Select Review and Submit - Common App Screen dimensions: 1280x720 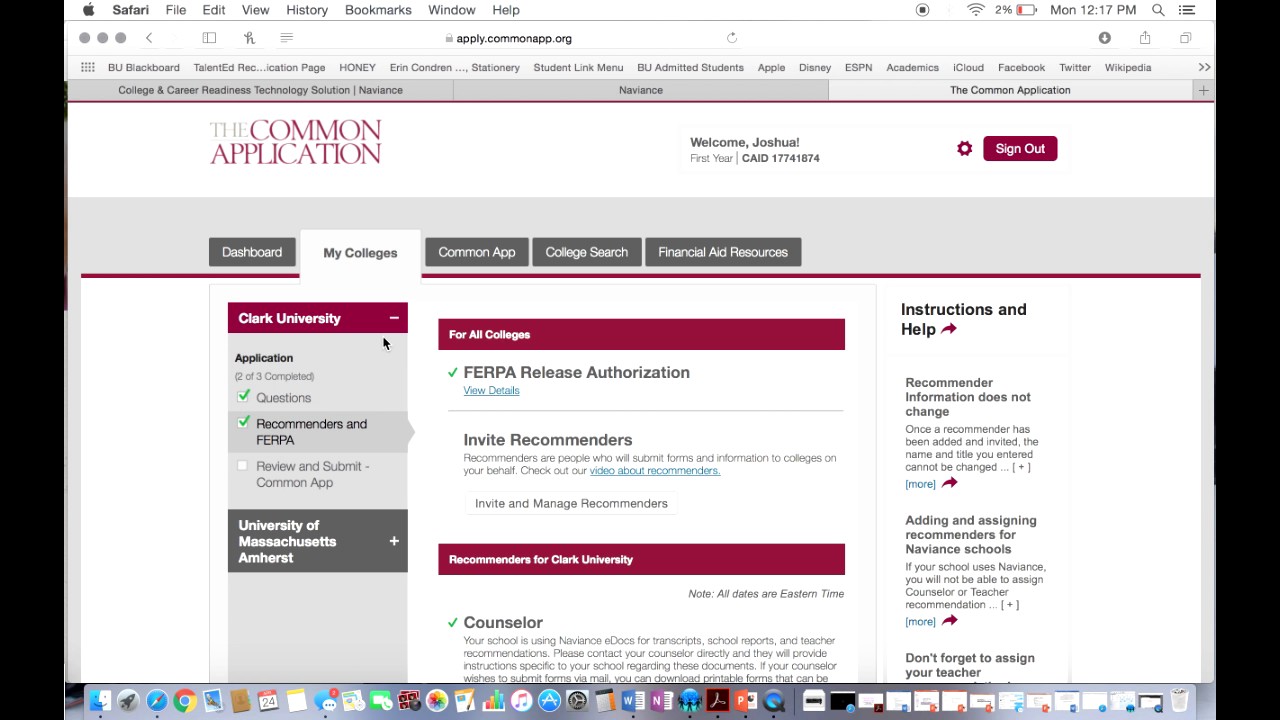312,474
